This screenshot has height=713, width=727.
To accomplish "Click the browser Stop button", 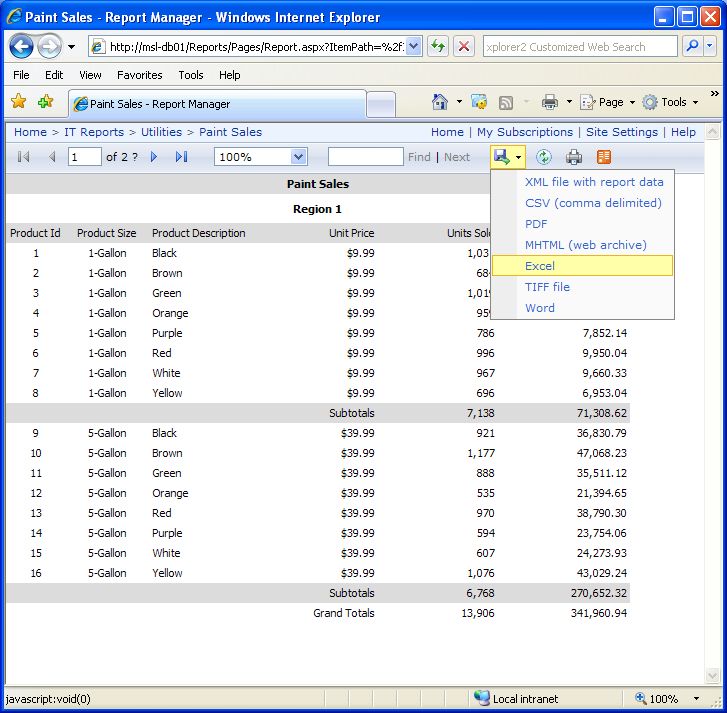I will (x=464, y=46).
